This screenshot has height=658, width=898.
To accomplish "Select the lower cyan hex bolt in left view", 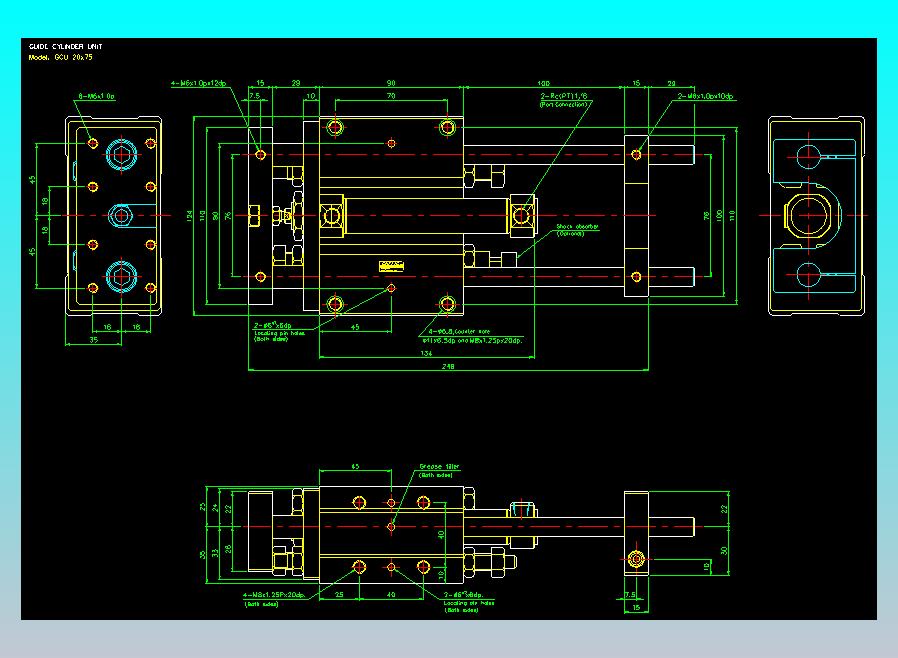I will [121, 277].
